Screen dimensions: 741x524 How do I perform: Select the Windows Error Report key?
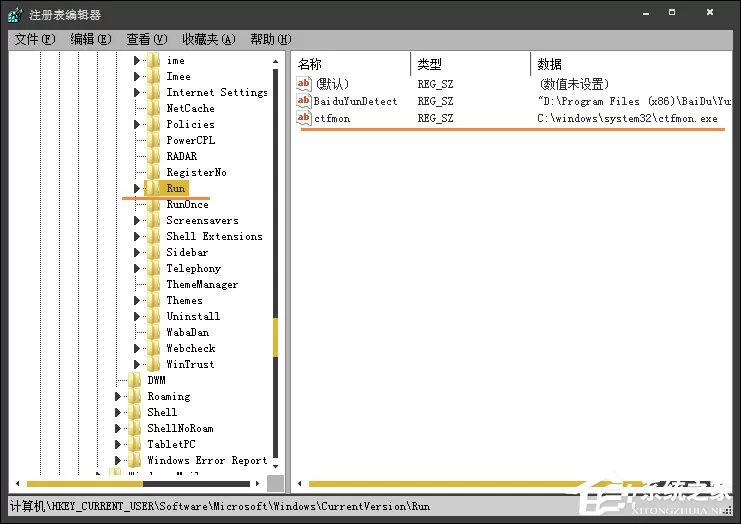[x=207, y=460]
